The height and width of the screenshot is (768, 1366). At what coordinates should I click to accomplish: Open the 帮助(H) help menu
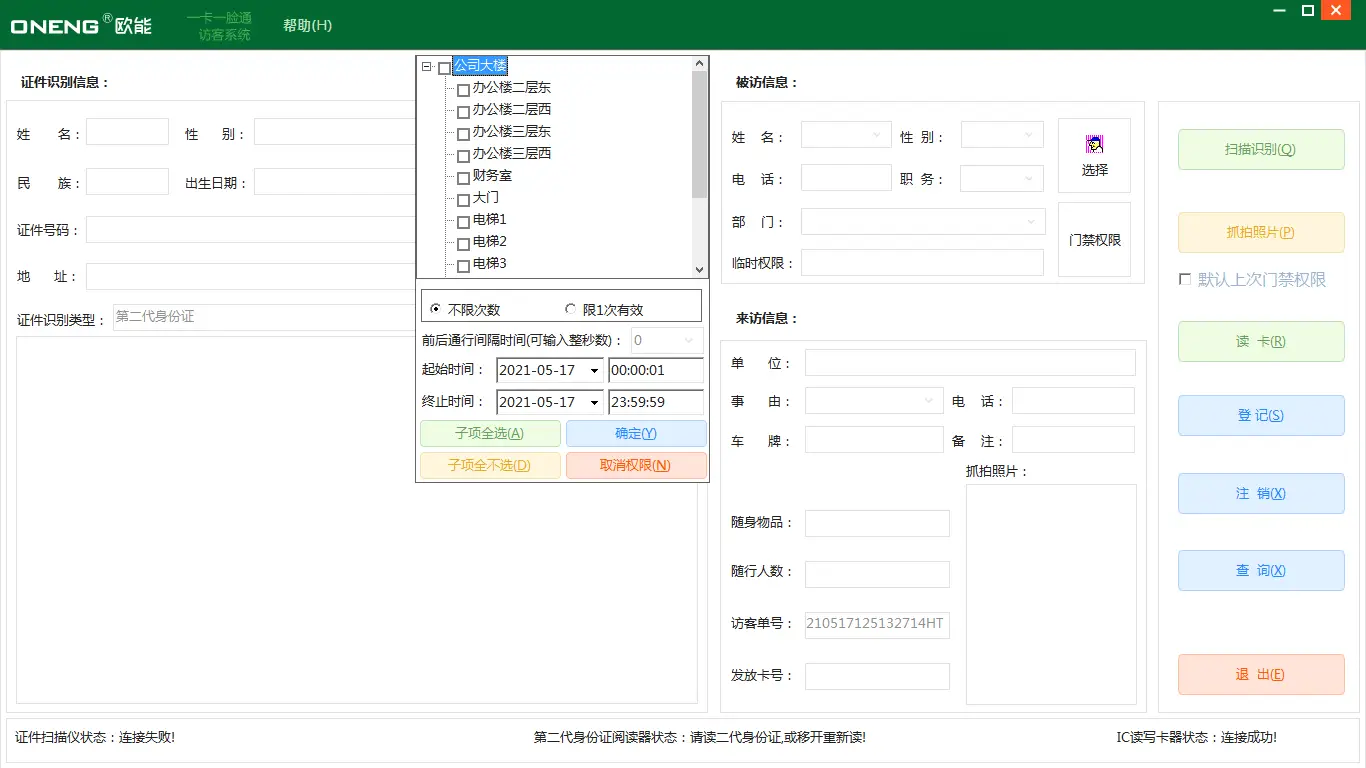305,25
